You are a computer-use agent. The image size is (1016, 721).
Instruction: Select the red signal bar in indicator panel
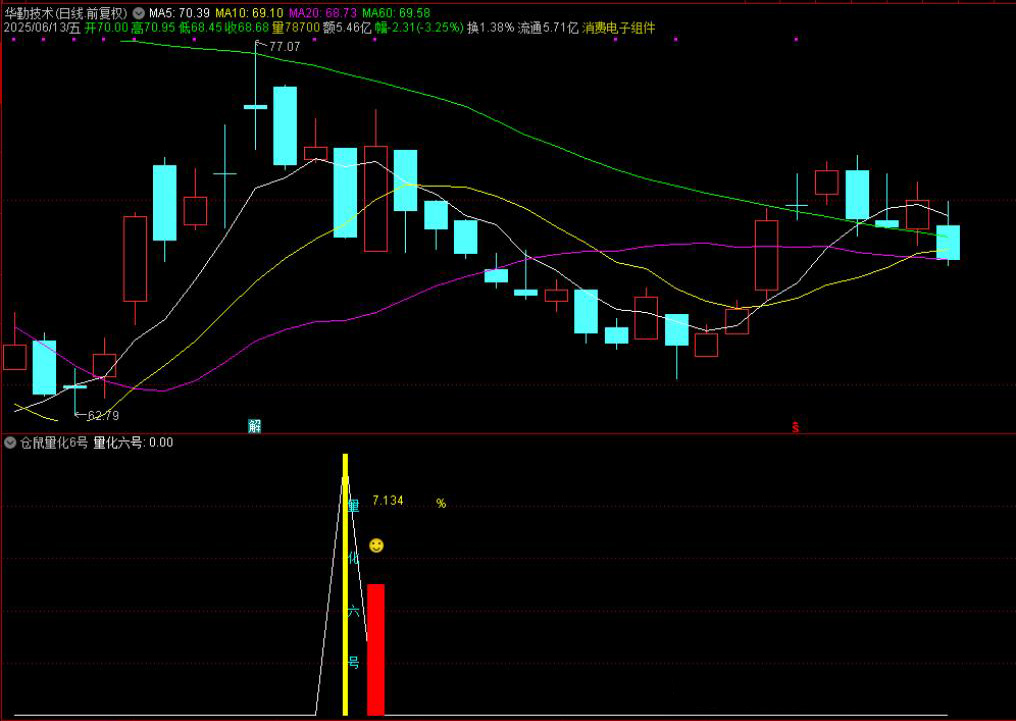tap(376, 649)
